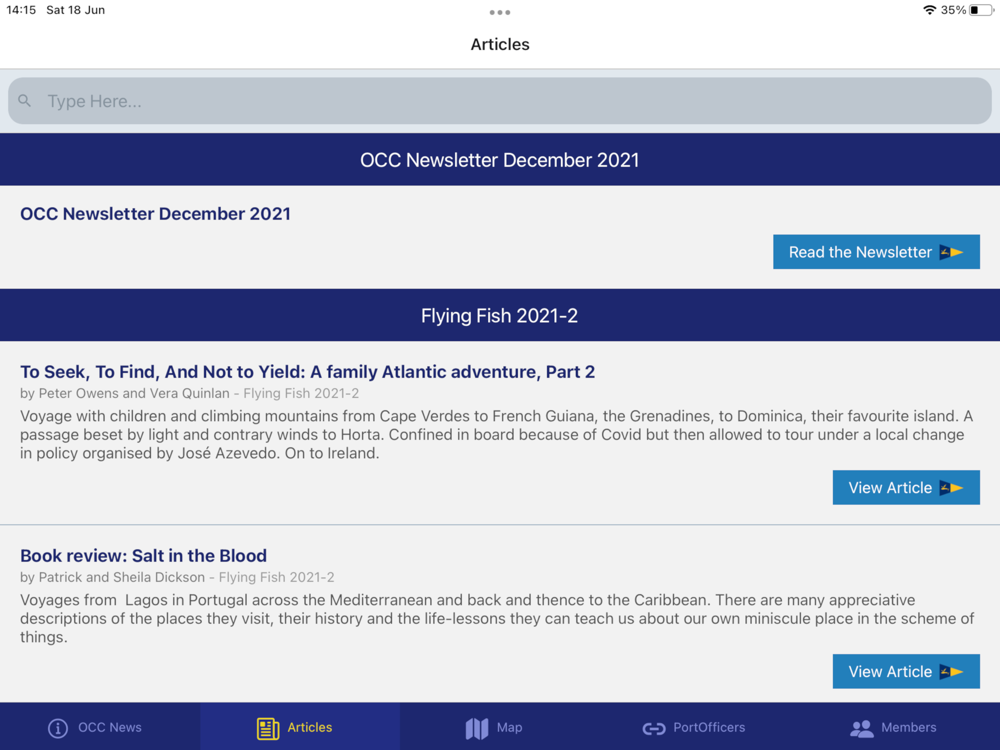Go to the Members tab label
Viewport: 1000px width, 750px height.
(909, 727)
